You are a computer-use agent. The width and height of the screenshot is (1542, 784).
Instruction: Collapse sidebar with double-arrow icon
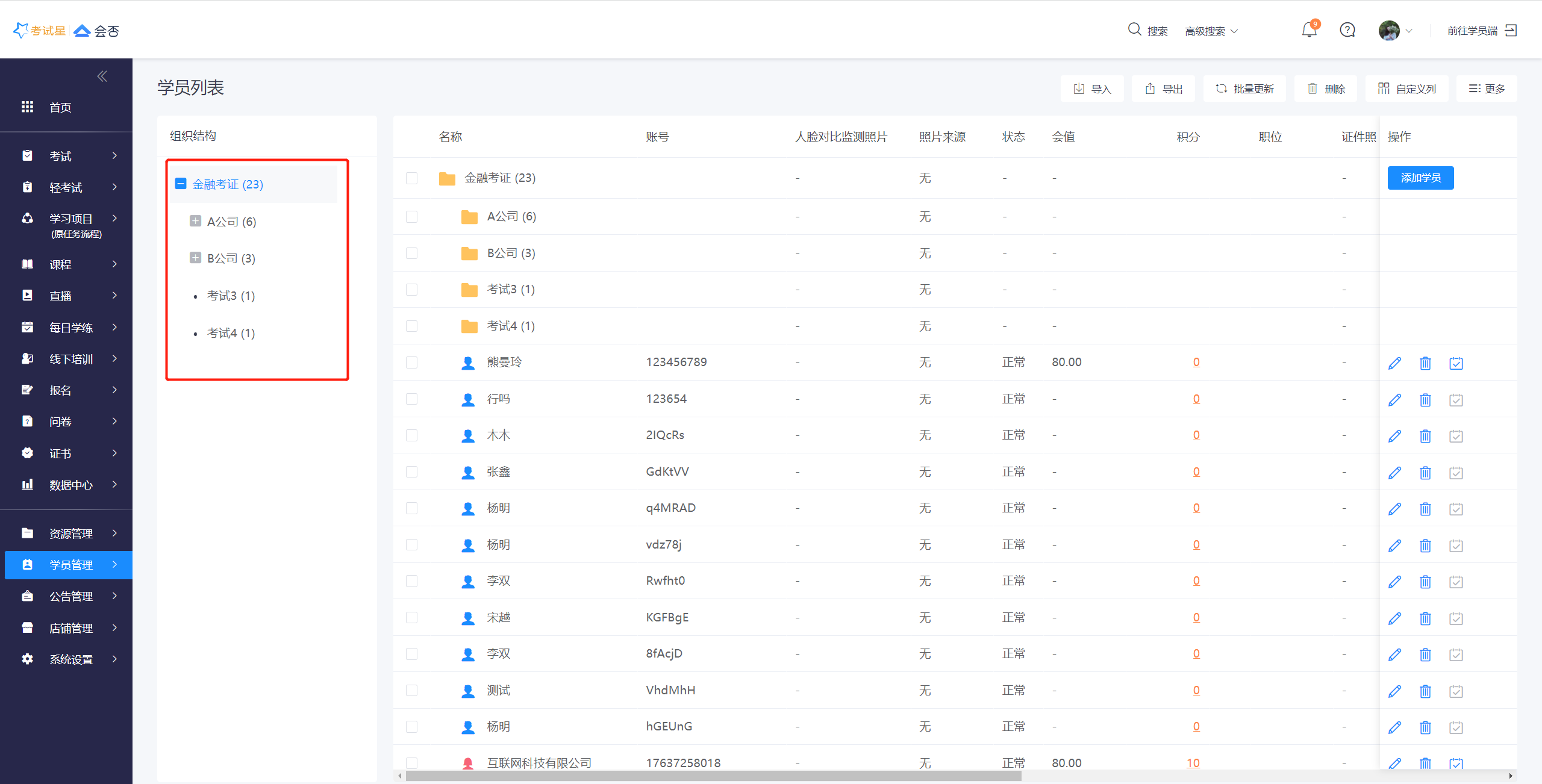coord(102,76)
